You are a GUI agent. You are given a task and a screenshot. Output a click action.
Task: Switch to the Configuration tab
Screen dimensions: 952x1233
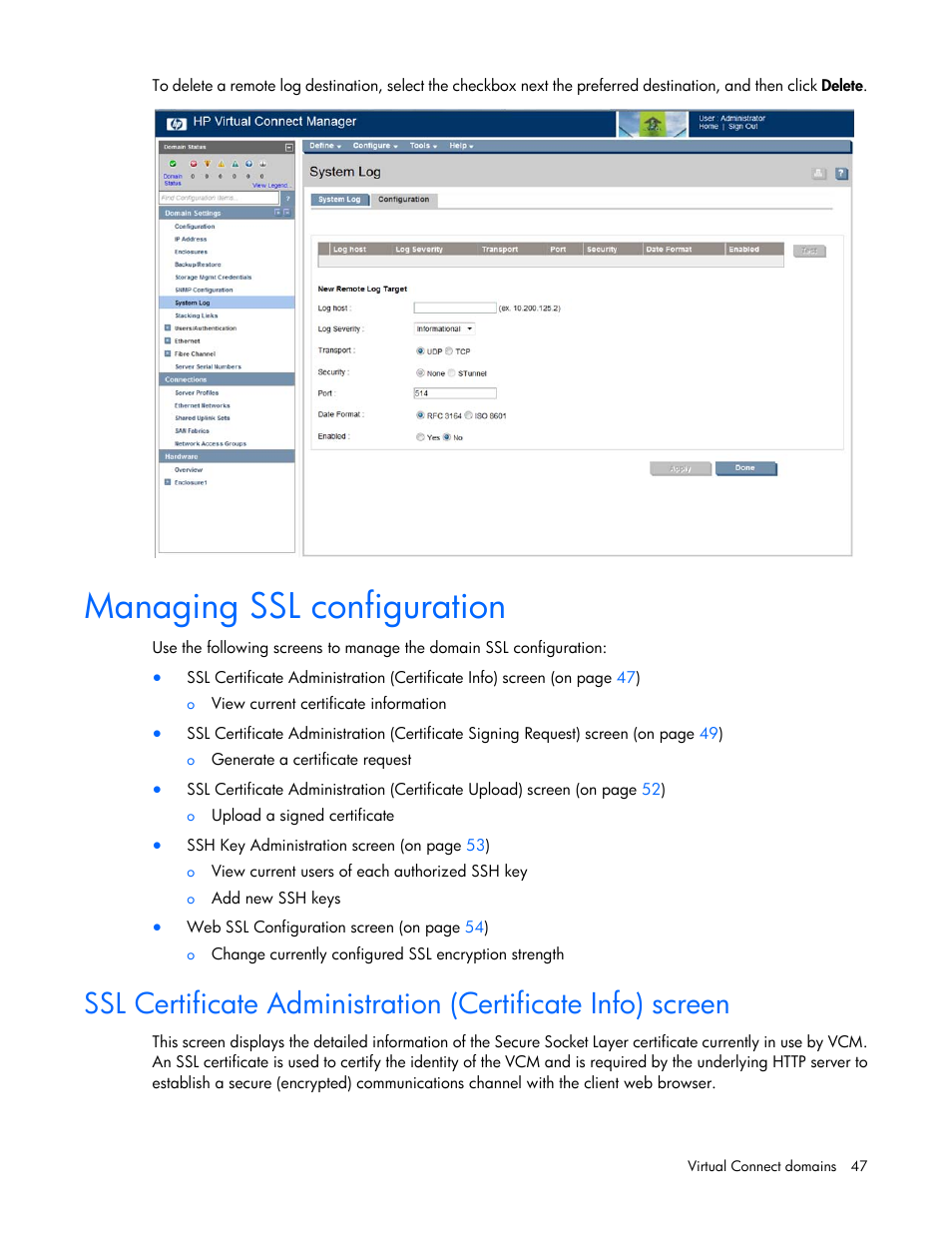[403, 200]
